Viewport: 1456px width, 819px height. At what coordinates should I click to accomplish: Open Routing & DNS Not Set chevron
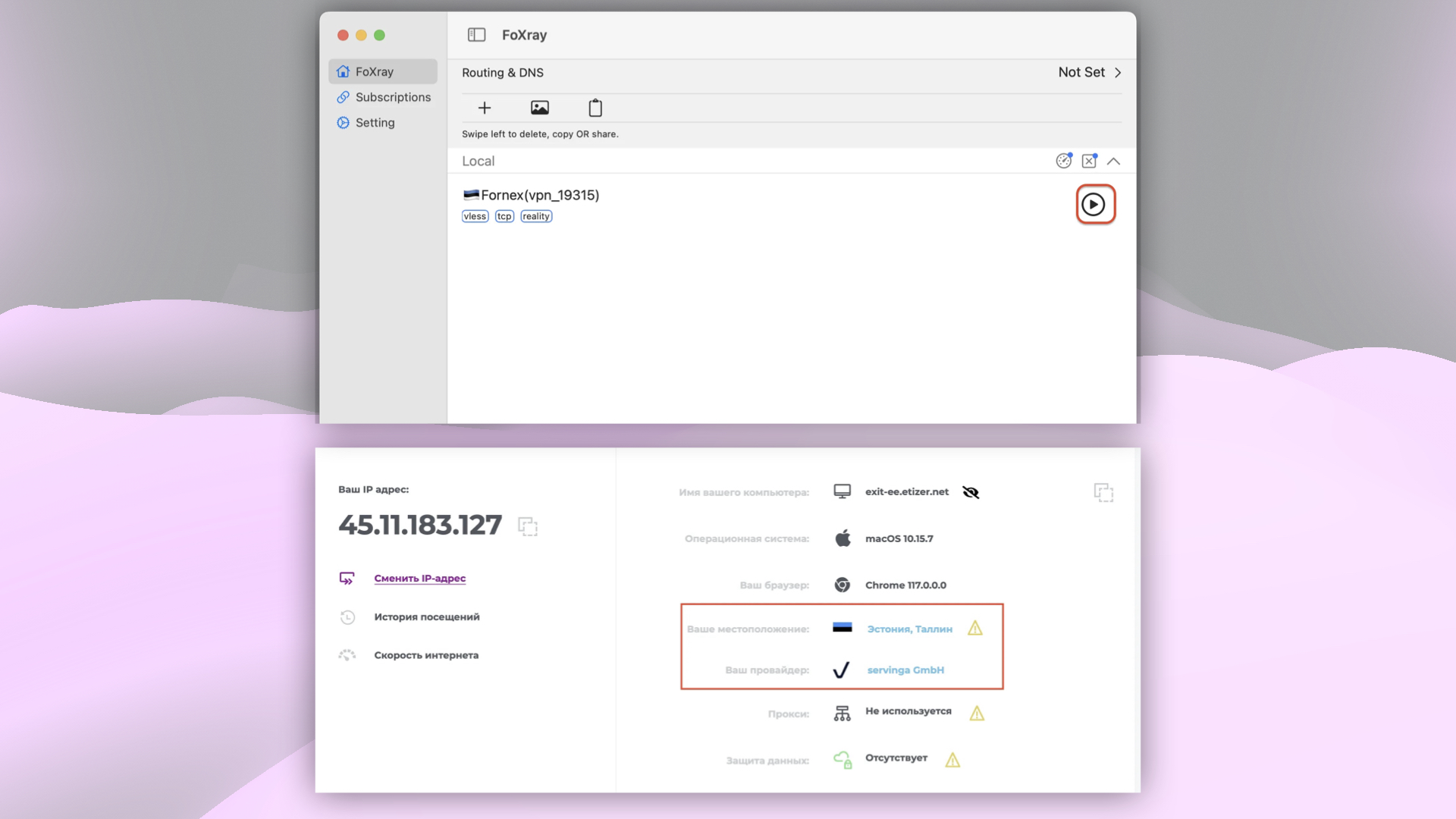1117,73
